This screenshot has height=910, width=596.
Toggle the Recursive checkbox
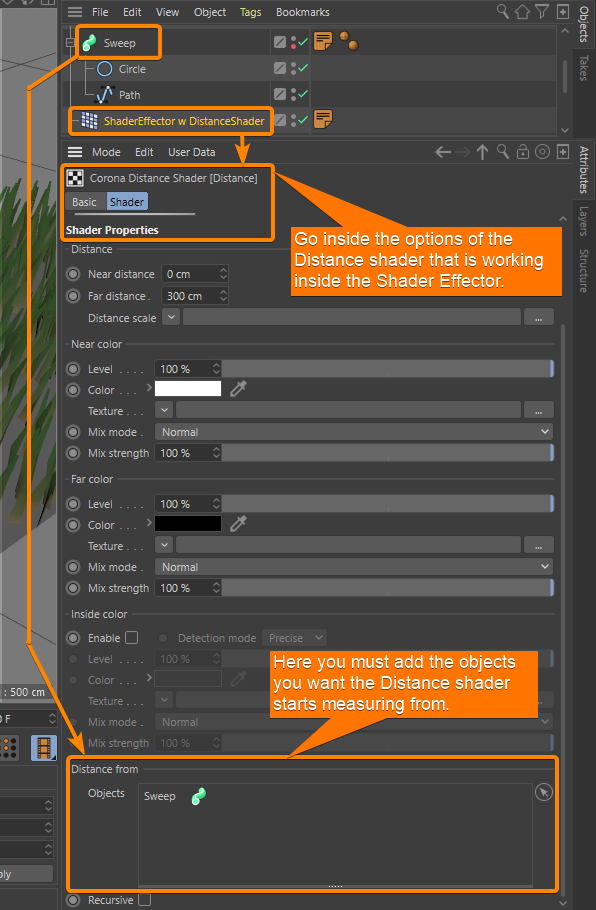tap(145, 900)
